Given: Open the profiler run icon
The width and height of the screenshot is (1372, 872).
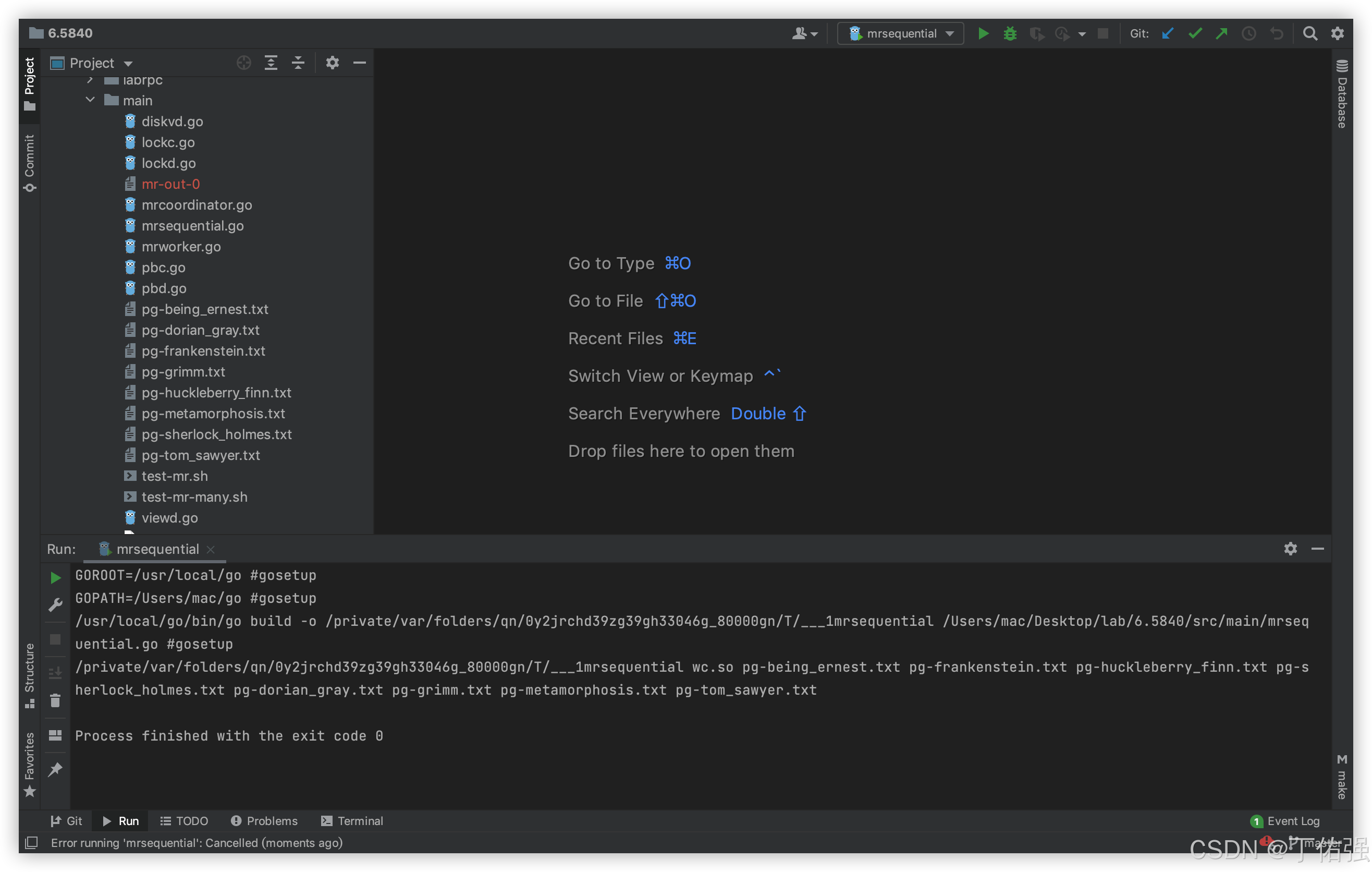Looking at the screenshot, I should point(1062,33).
